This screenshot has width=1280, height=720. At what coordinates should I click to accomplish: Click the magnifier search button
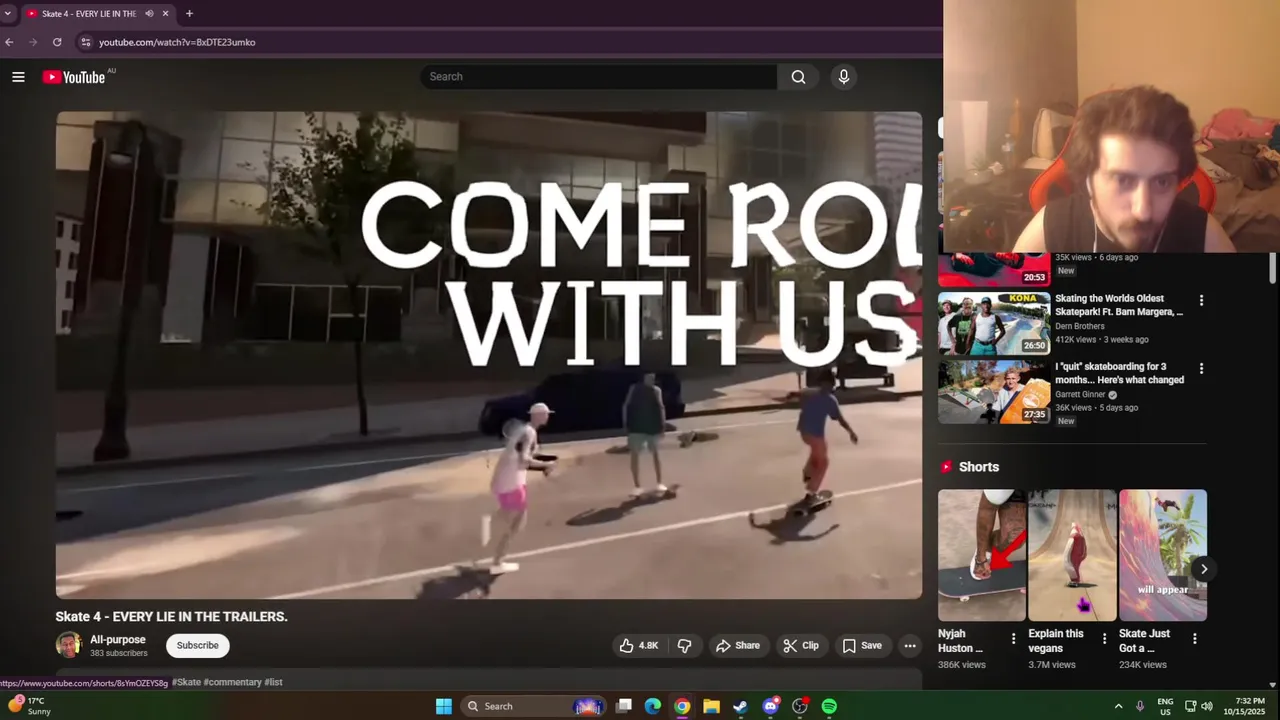798,77
